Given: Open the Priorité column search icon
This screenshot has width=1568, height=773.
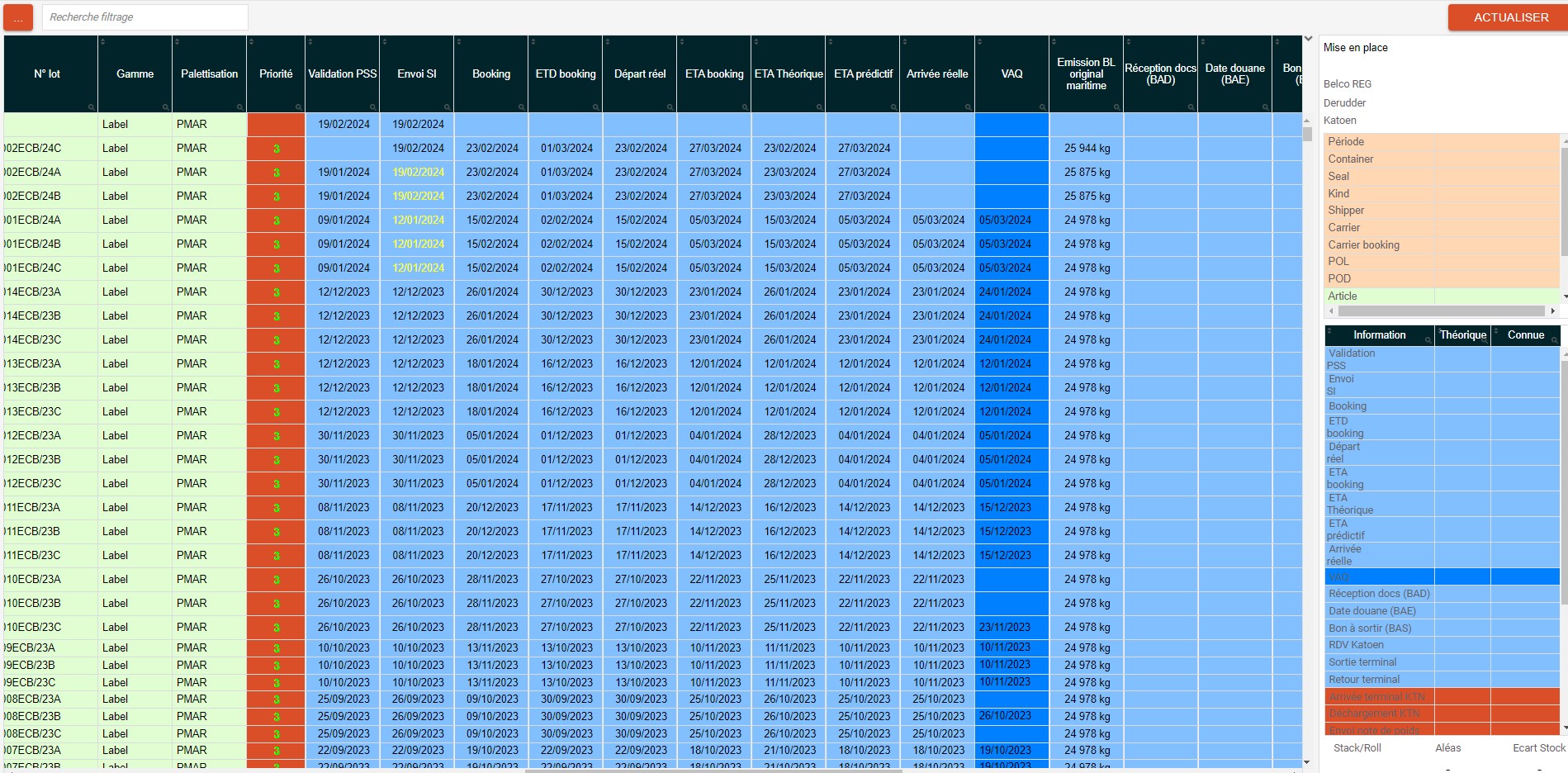Looking at the screenshot, I should (x=299, y=107).
